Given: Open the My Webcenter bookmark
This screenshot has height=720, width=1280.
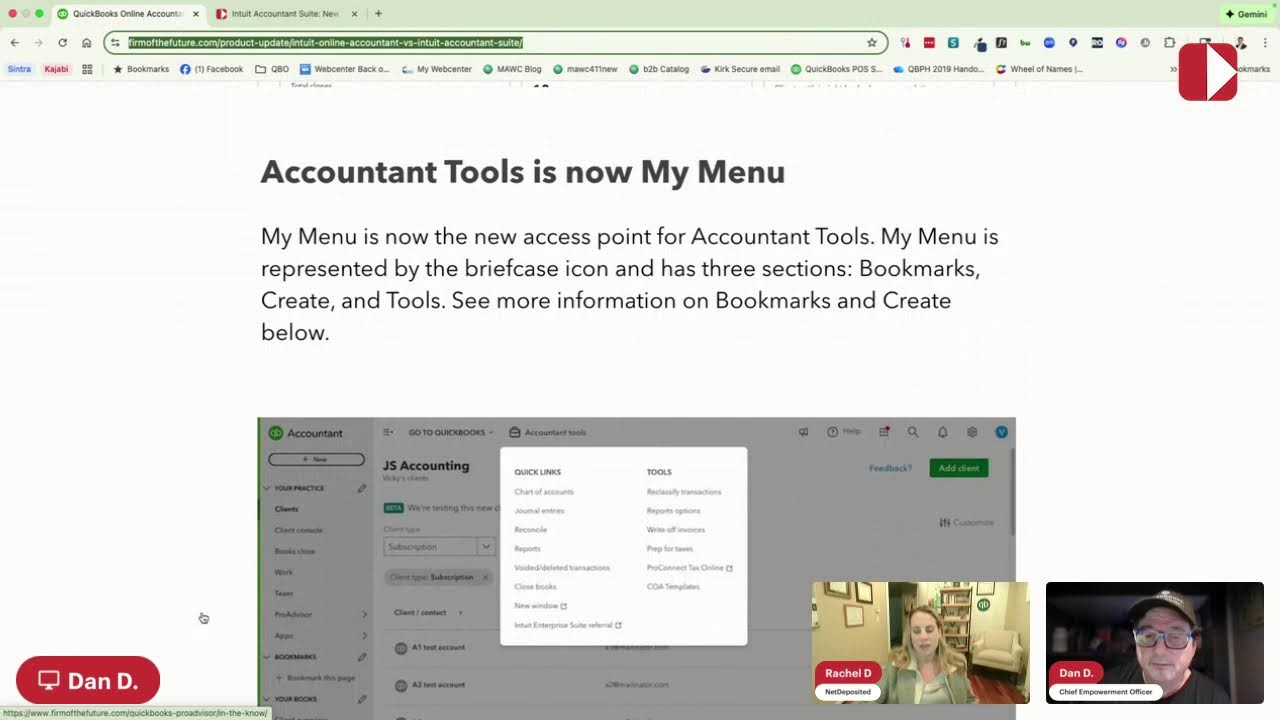Looking at the screenshot, I should click(x=437, y=69).
